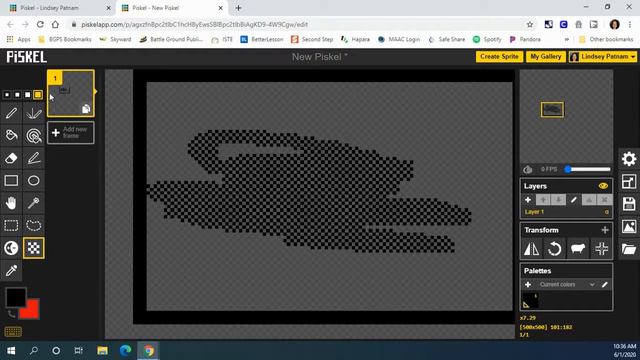The width and height of the screenshot is (640, 360).
Task: Clone sprite with the sheep icon
Action: click(x=578, y=249)
